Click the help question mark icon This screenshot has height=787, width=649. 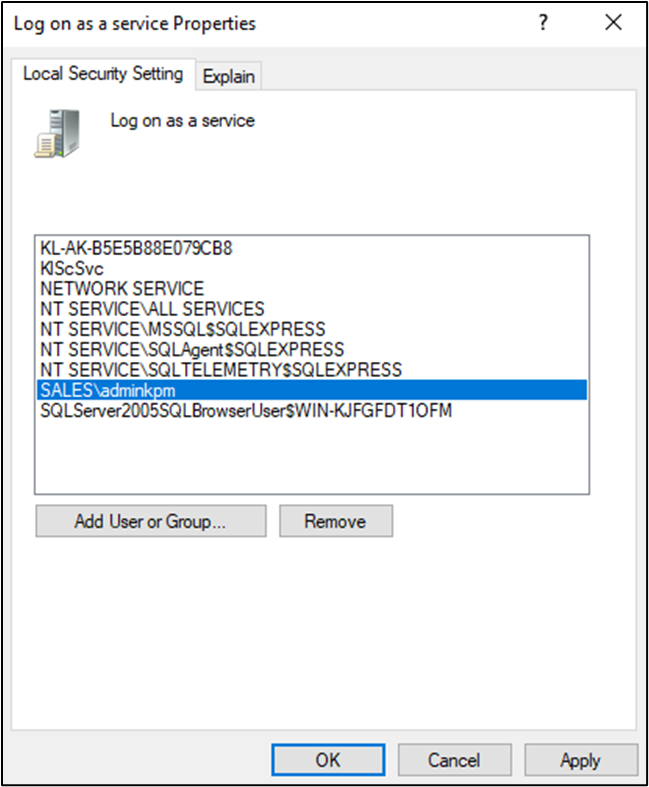coord(543,23)
